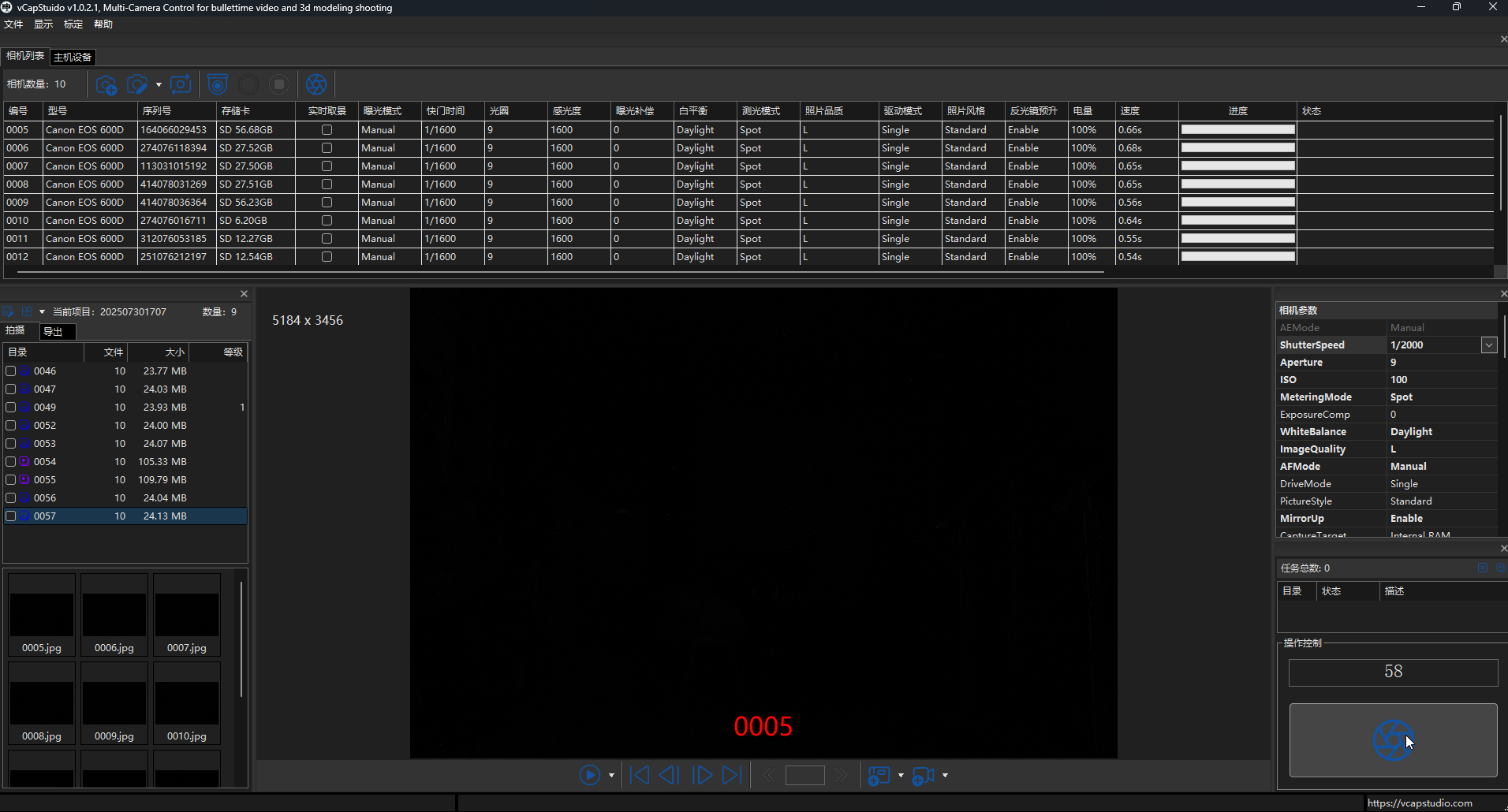This screenshot has height=812, width=1508.
Task: Click the edit camera icon in toolbar
Action: 137,84
